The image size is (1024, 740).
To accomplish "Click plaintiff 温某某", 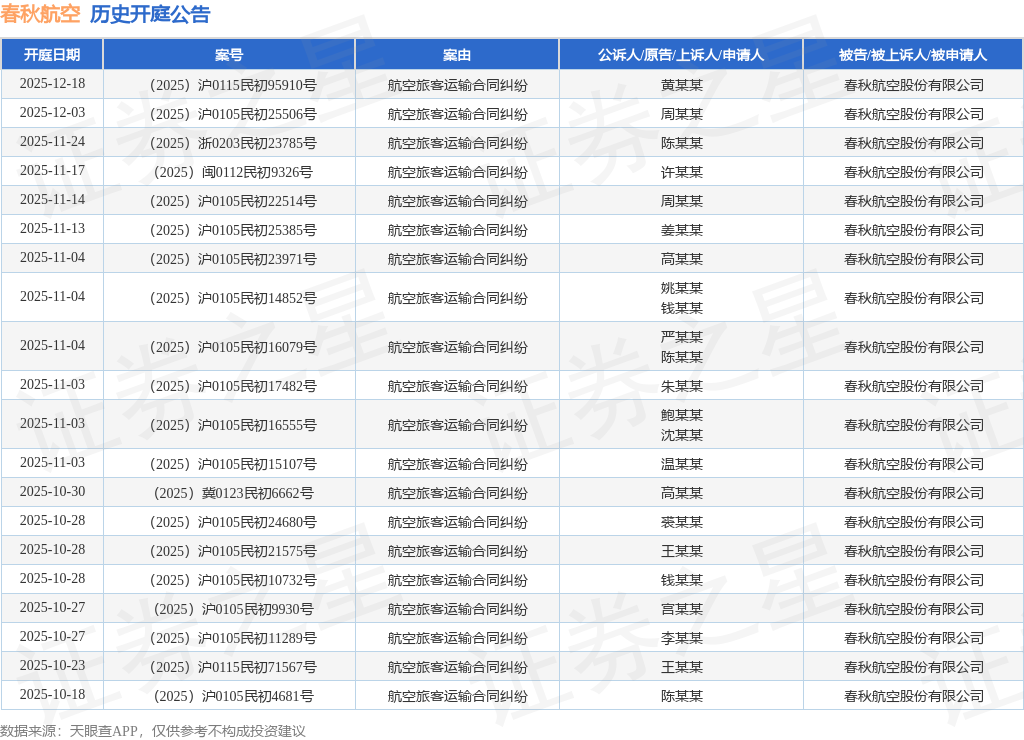I will [x=681, y=464].
